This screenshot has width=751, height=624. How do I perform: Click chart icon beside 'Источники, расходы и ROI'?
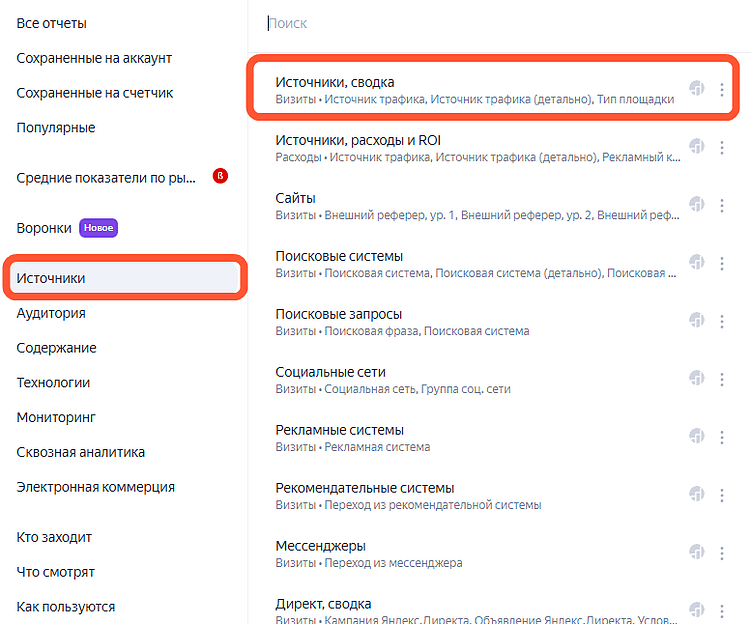tap(697, 147)
